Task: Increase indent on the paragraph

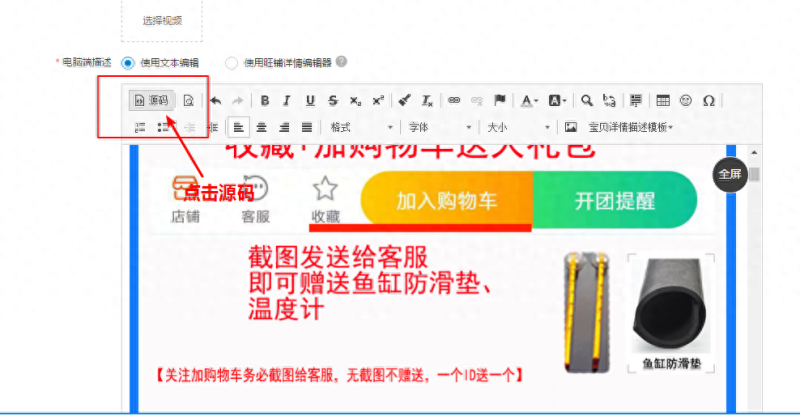Action: coord(213,128)
